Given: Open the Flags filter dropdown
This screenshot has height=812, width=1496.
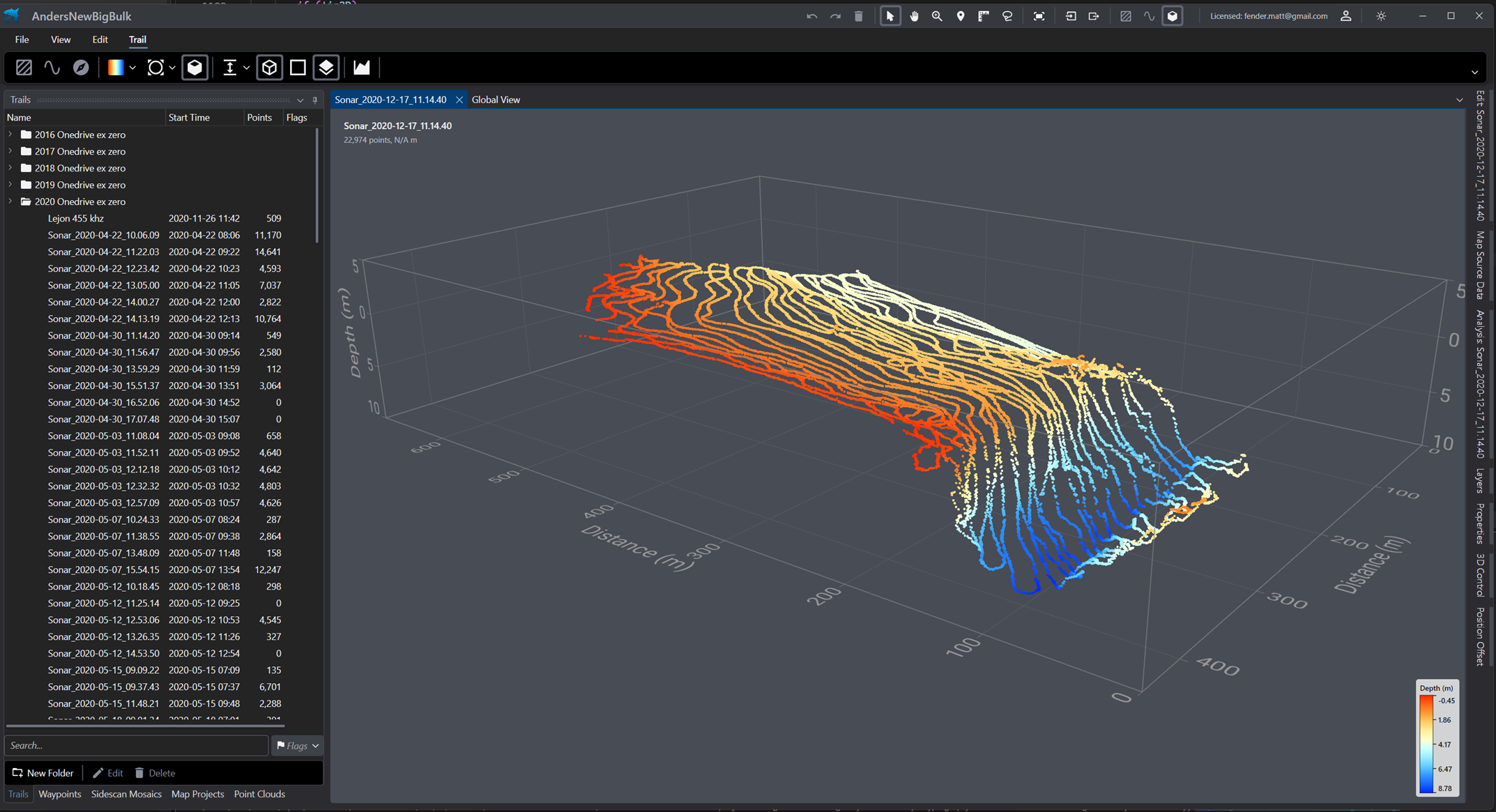Looking at the screenshot, I should [298, 746].
